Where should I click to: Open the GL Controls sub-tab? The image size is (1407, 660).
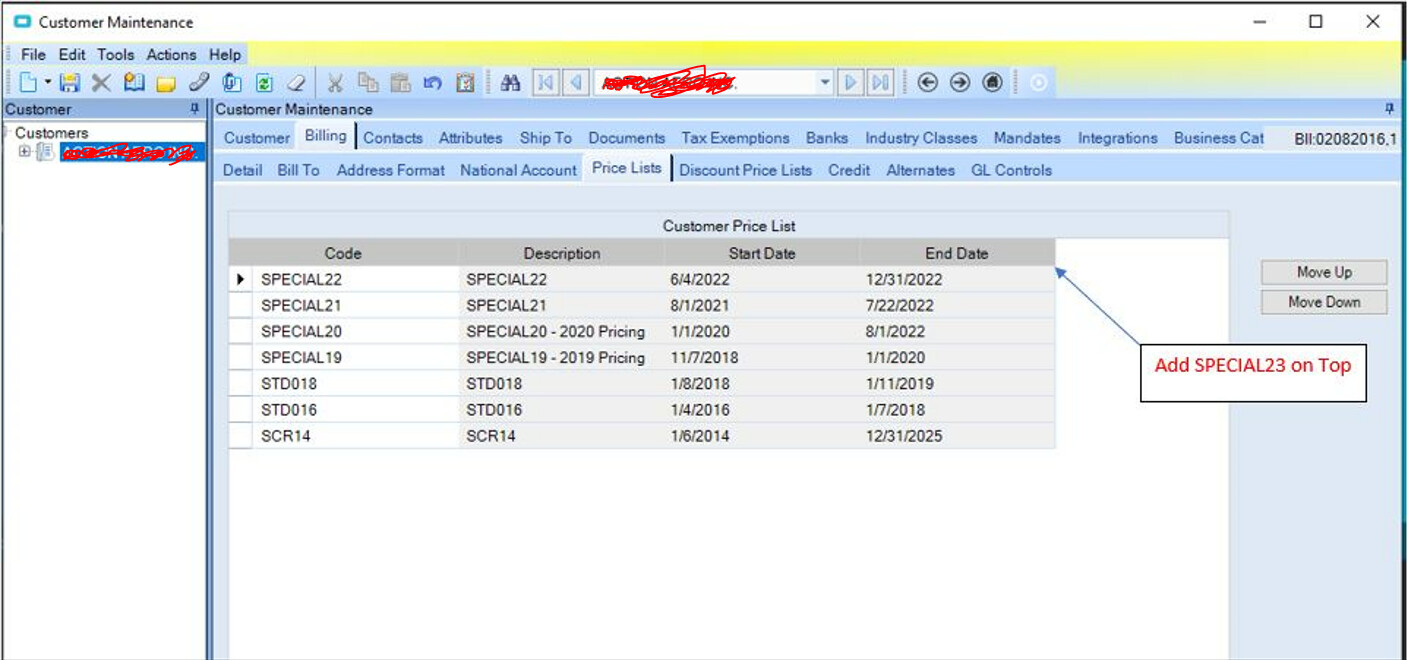pyautogui.click(x=1012, y=170)
